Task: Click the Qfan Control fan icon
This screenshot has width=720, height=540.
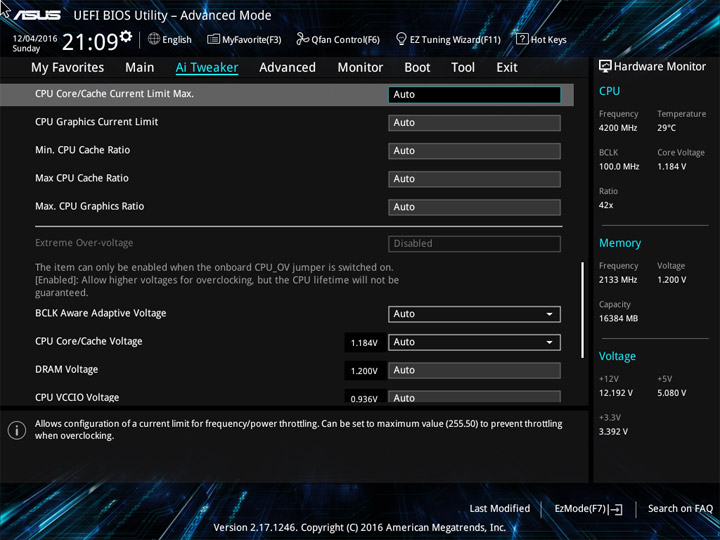Action: point(302,39)
